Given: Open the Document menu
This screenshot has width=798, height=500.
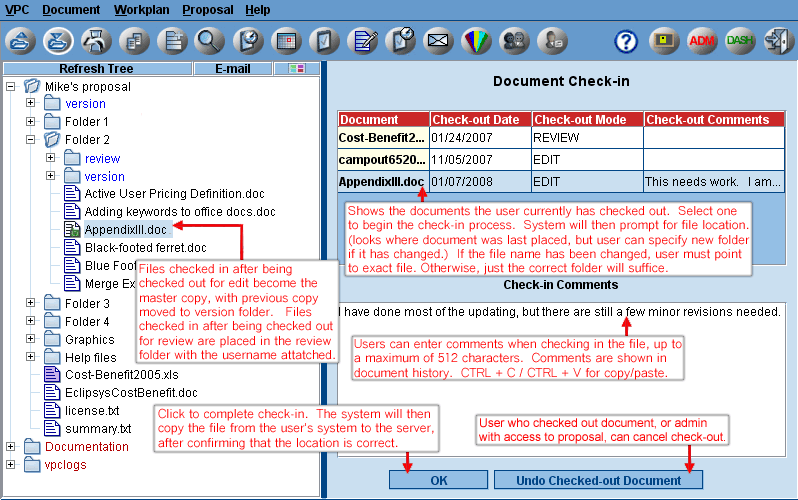Looking at the screenshot, I should click(71, 10).
